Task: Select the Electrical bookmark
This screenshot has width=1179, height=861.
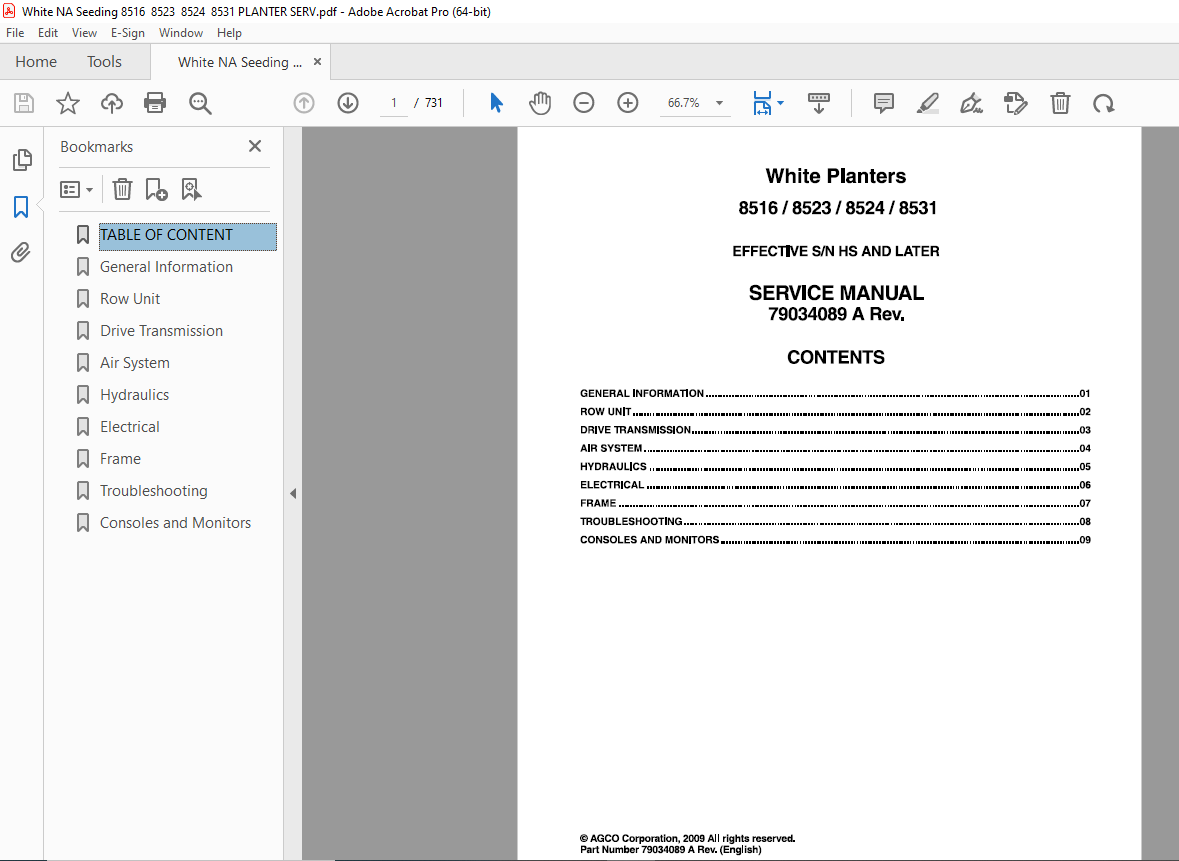Action: (129, 427)
